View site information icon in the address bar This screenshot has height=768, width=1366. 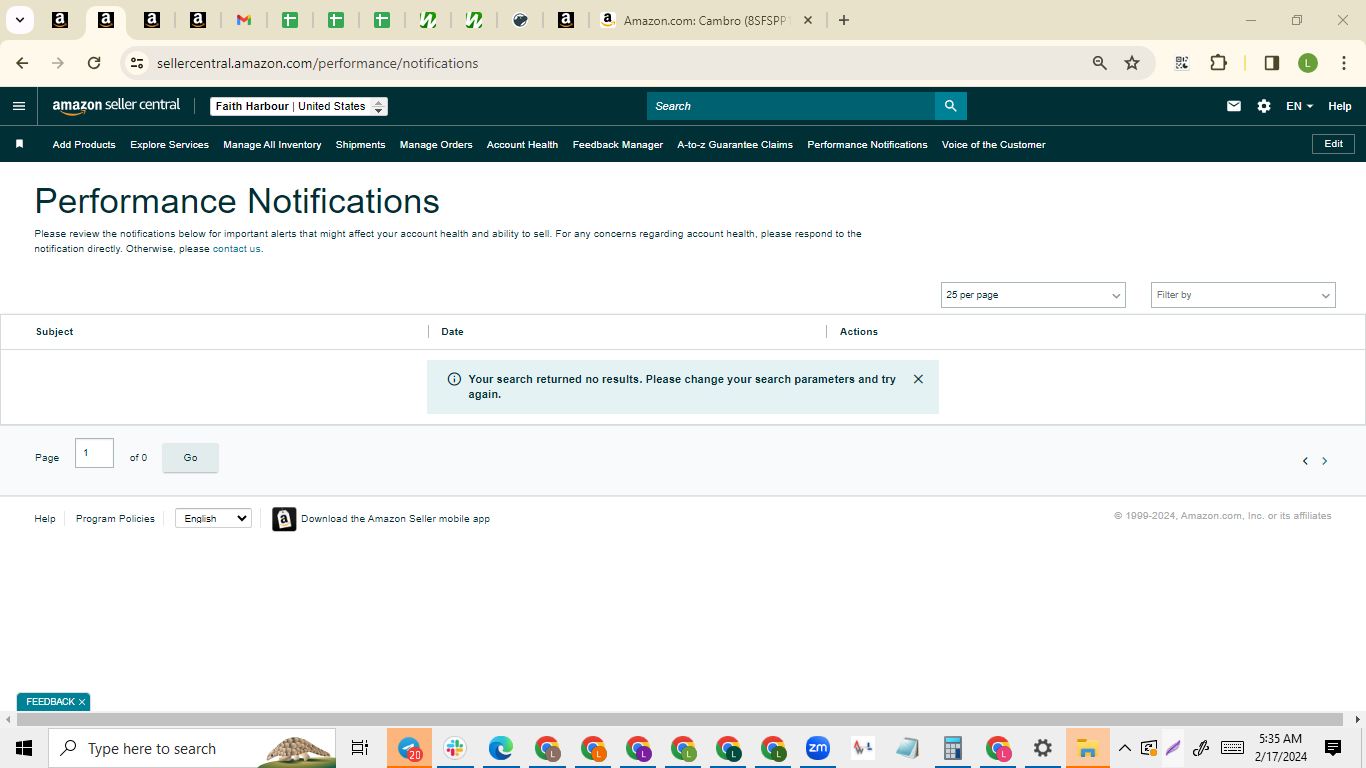pyautogui.click(x=137, y=63)
